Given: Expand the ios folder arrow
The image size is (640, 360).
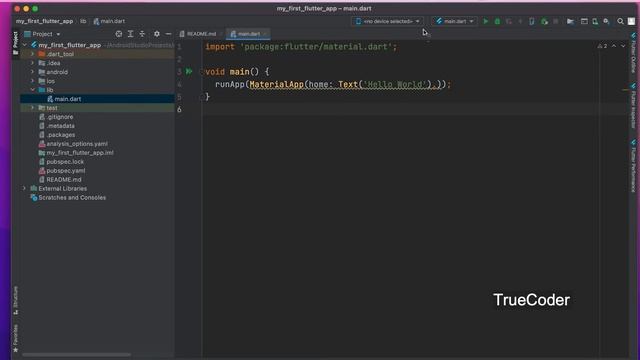Looking at the screenshot, I should click(x=33, y=81).
